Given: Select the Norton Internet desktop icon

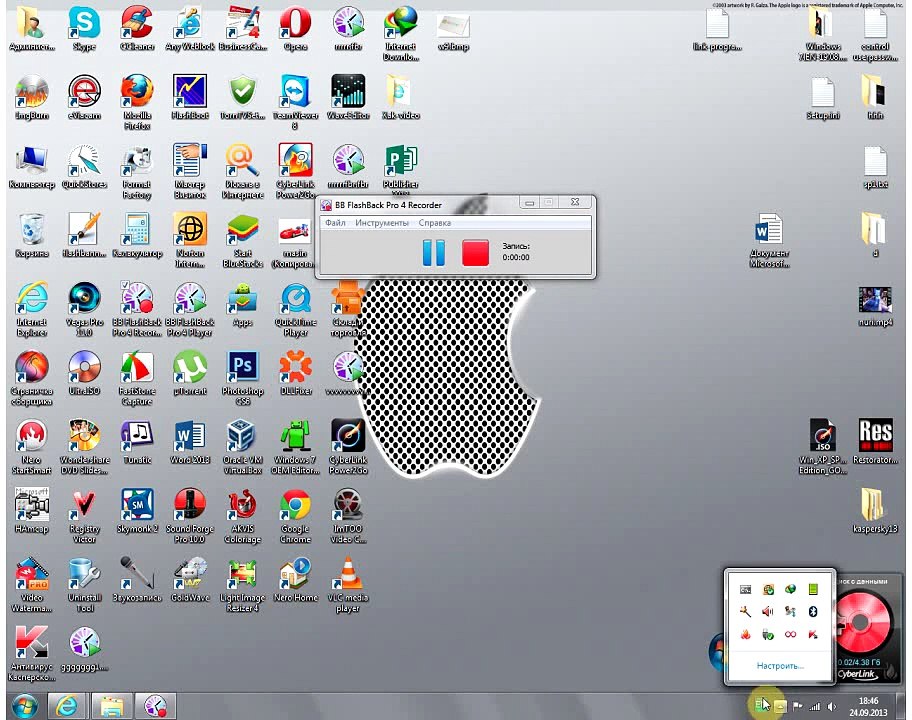Looking at the screenshot, I should click(190, 240).
